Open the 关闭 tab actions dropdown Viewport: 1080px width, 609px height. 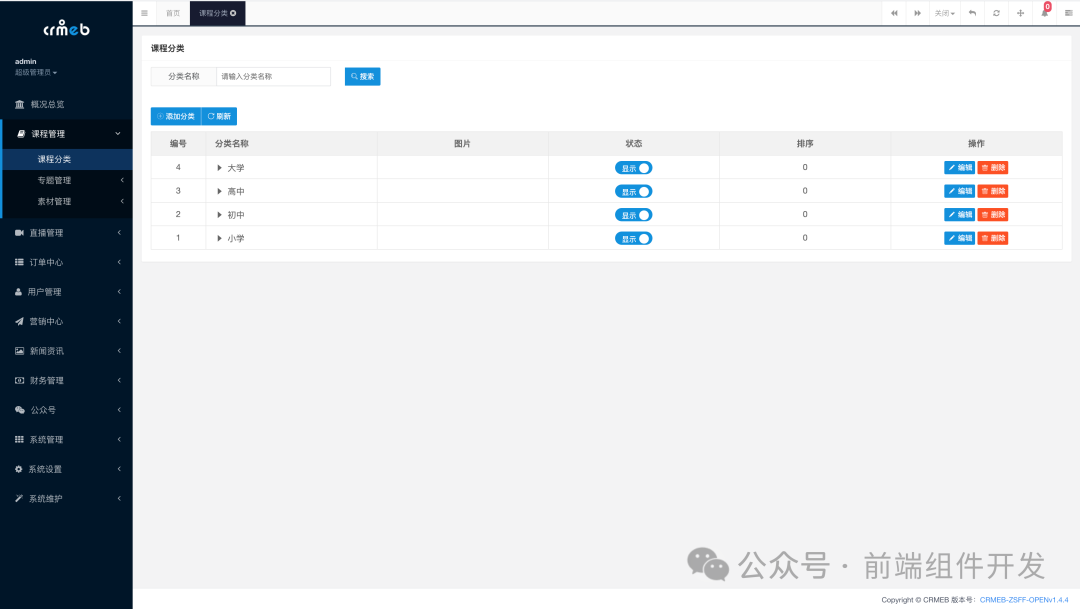944,13
